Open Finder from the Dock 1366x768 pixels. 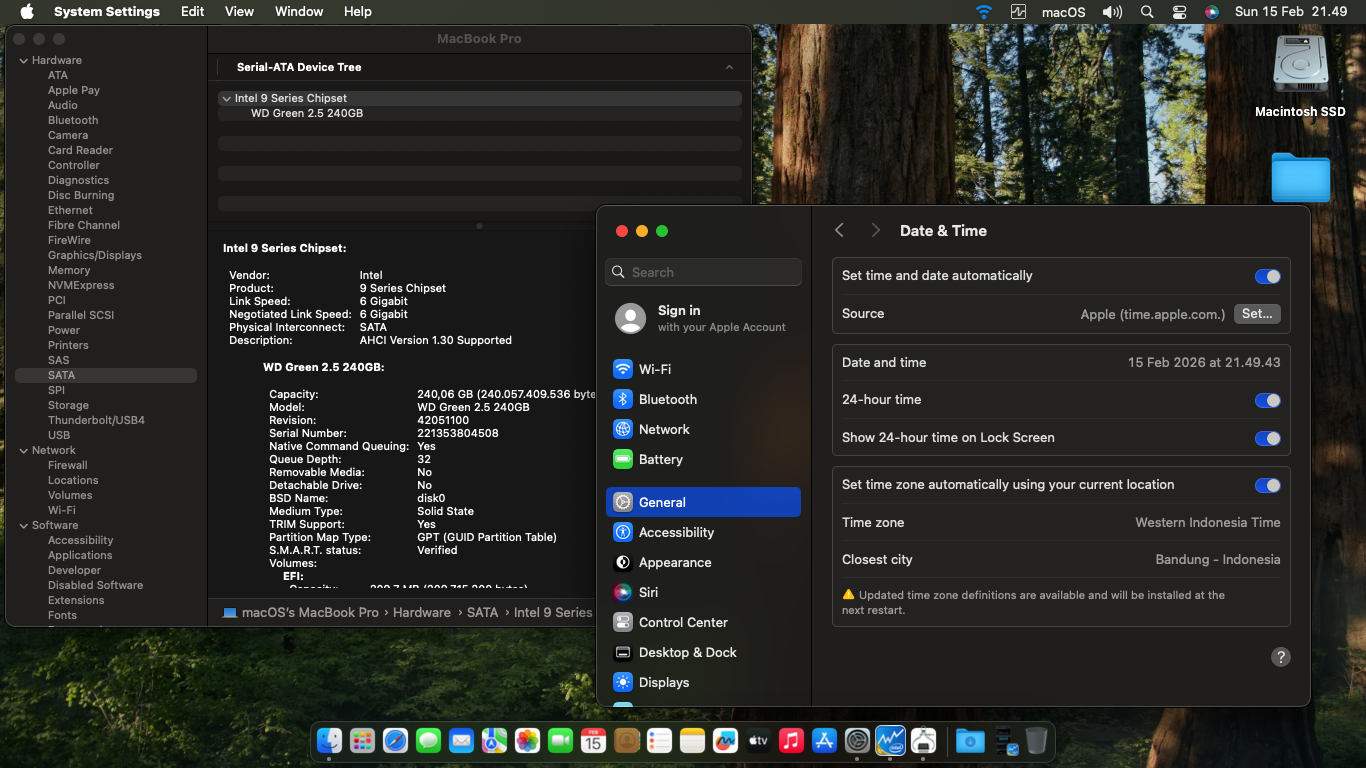(x=330, y=740)
